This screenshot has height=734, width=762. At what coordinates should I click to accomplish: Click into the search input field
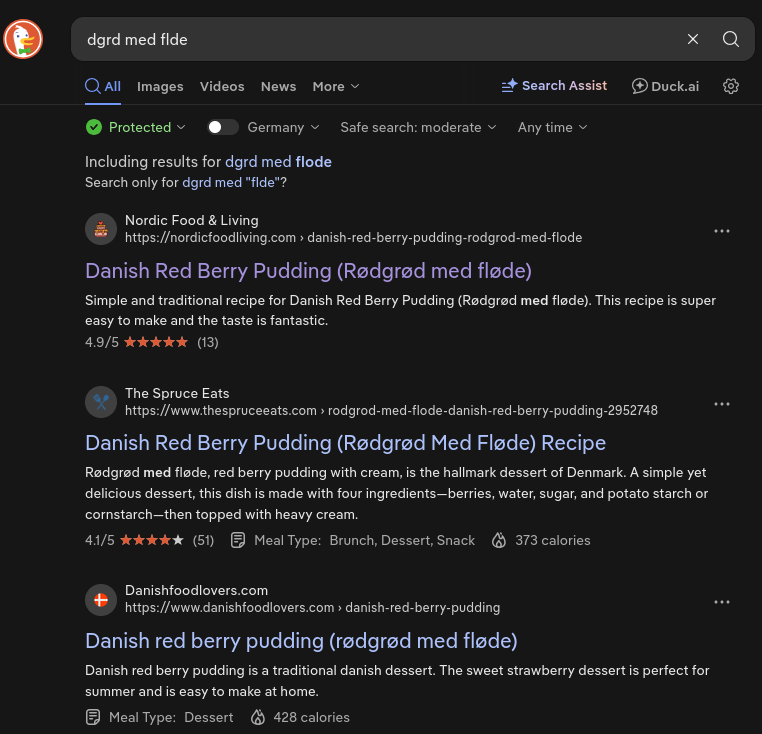coord(379,39)
